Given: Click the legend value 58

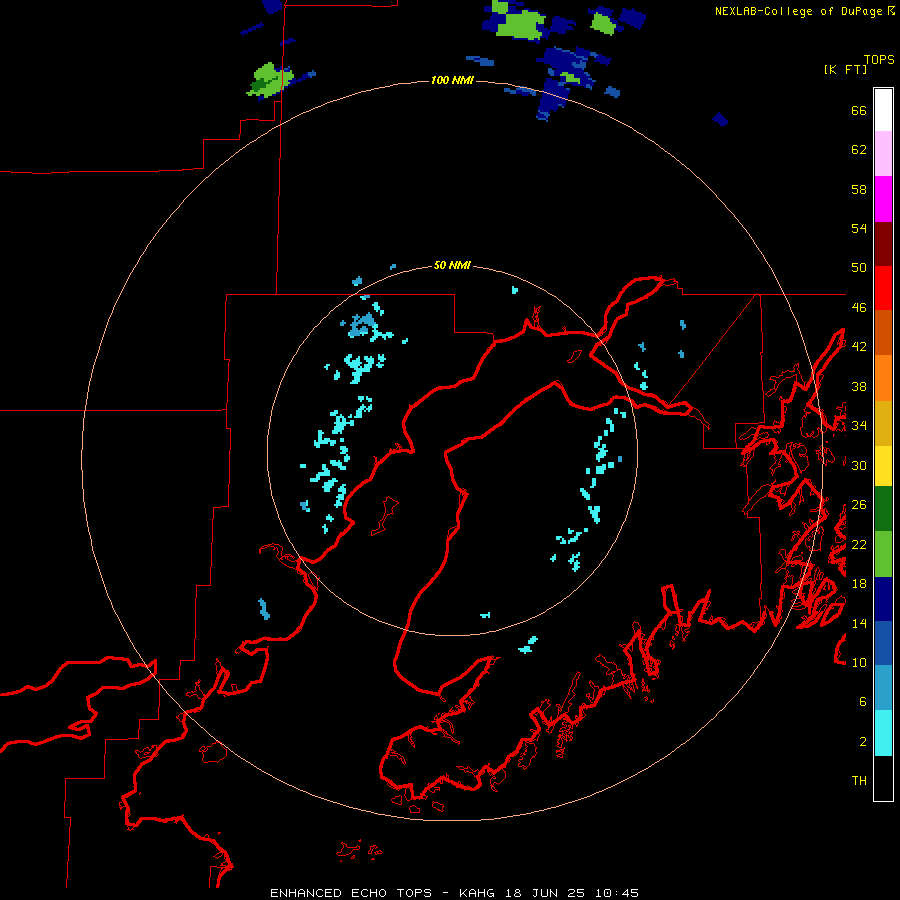Looking at the screenshot, I should (859, 189).
